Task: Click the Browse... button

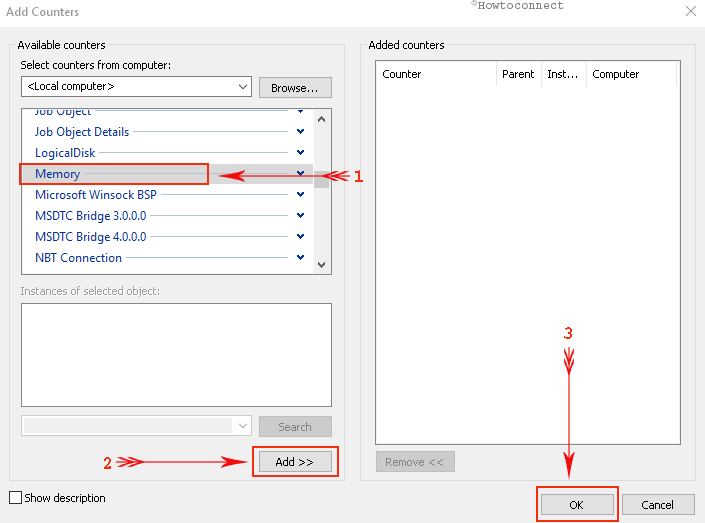Action: coord(295,88)
